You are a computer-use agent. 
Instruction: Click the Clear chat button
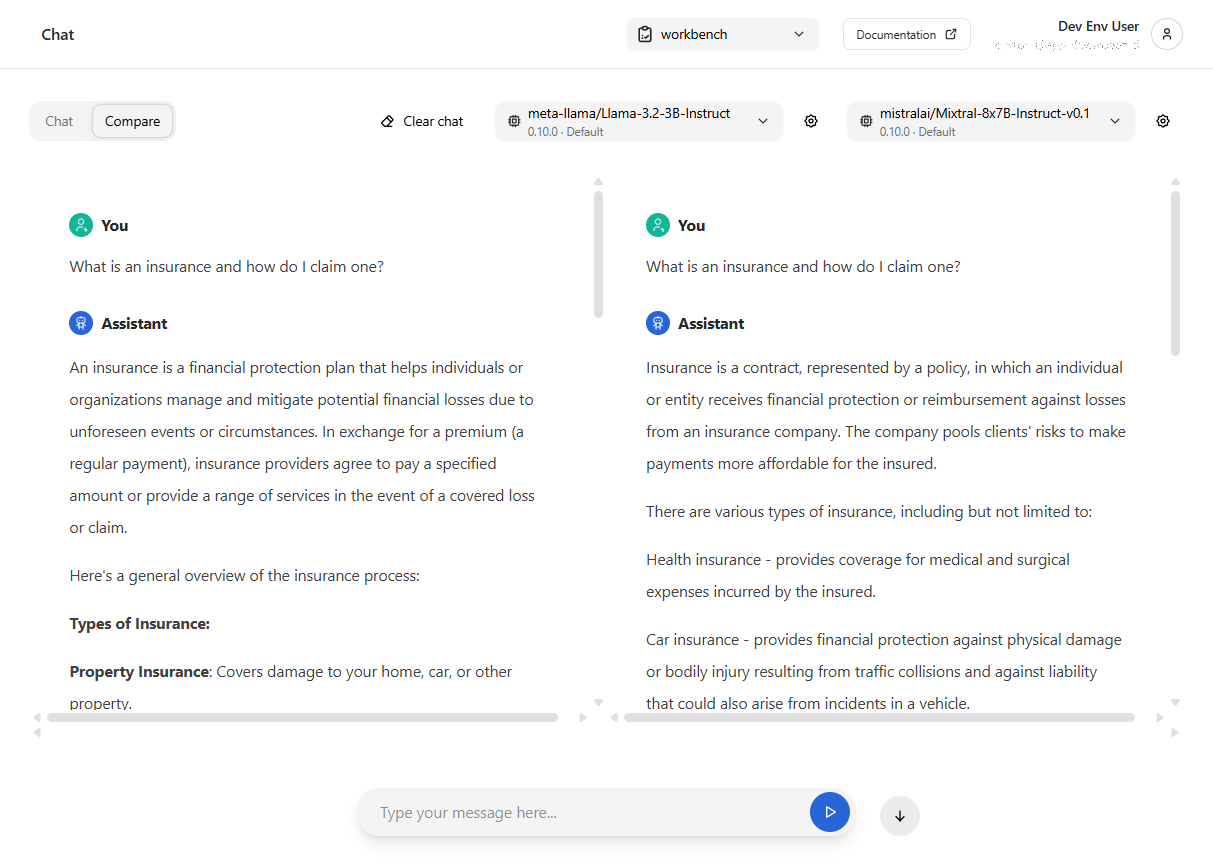click(422, 121)
